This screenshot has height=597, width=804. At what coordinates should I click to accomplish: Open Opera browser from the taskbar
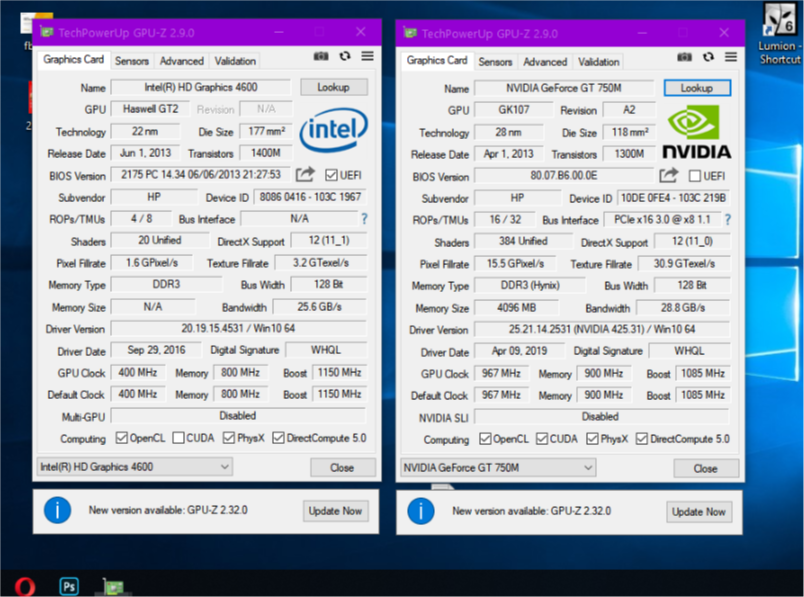coord(25,586)
